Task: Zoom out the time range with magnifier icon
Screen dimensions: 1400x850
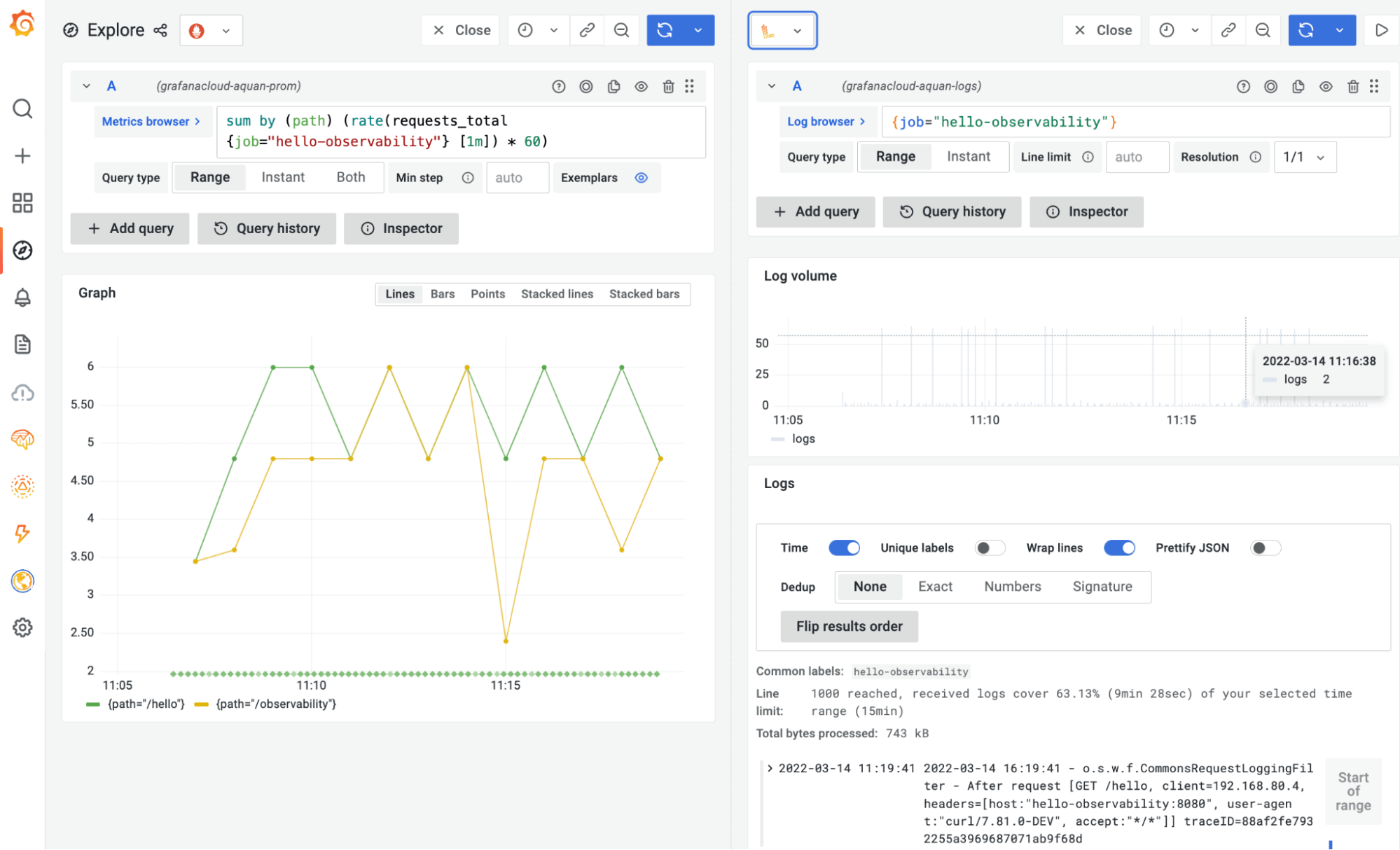Action: tap(622, 30)
